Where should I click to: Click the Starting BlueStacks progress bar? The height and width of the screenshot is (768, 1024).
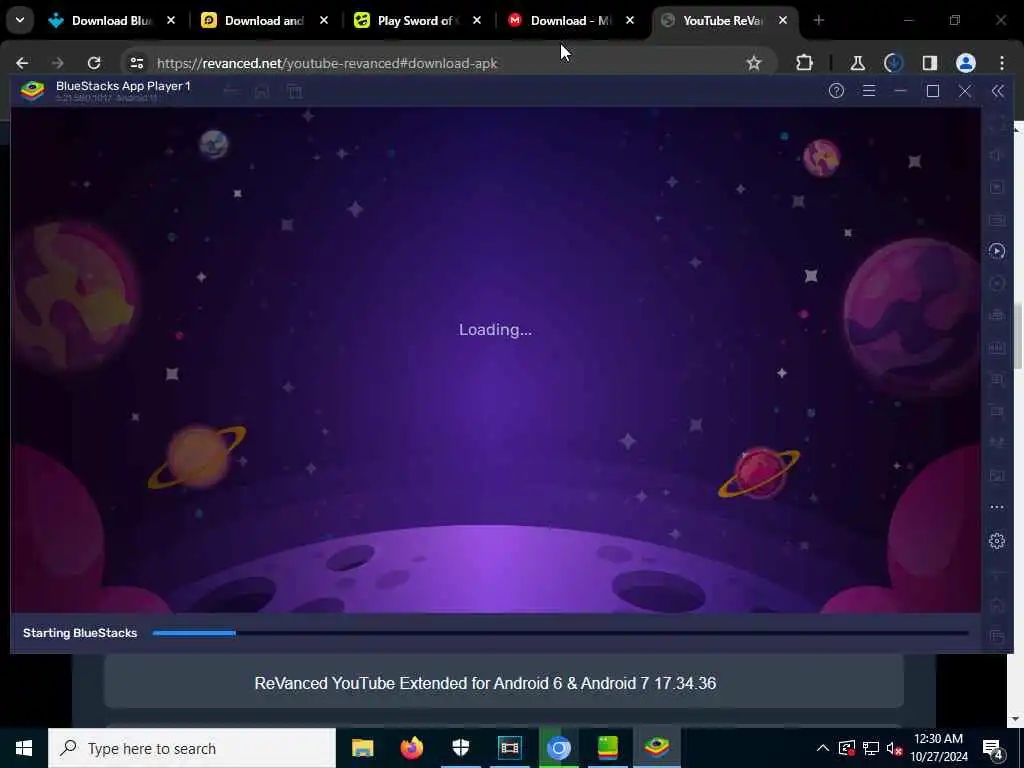(560, 633)
